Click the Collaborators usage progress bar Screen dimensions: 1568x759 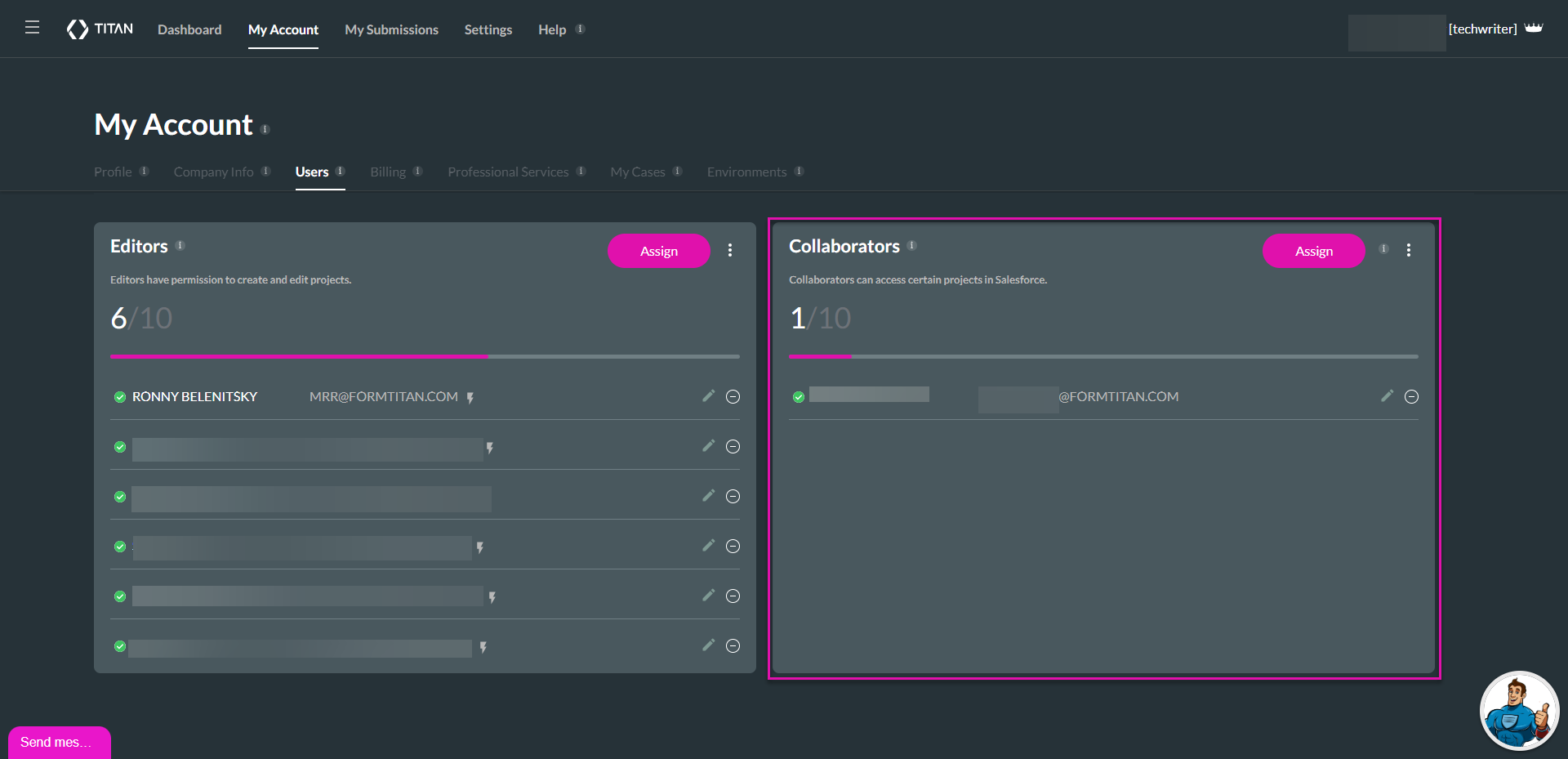(1103, 356)
